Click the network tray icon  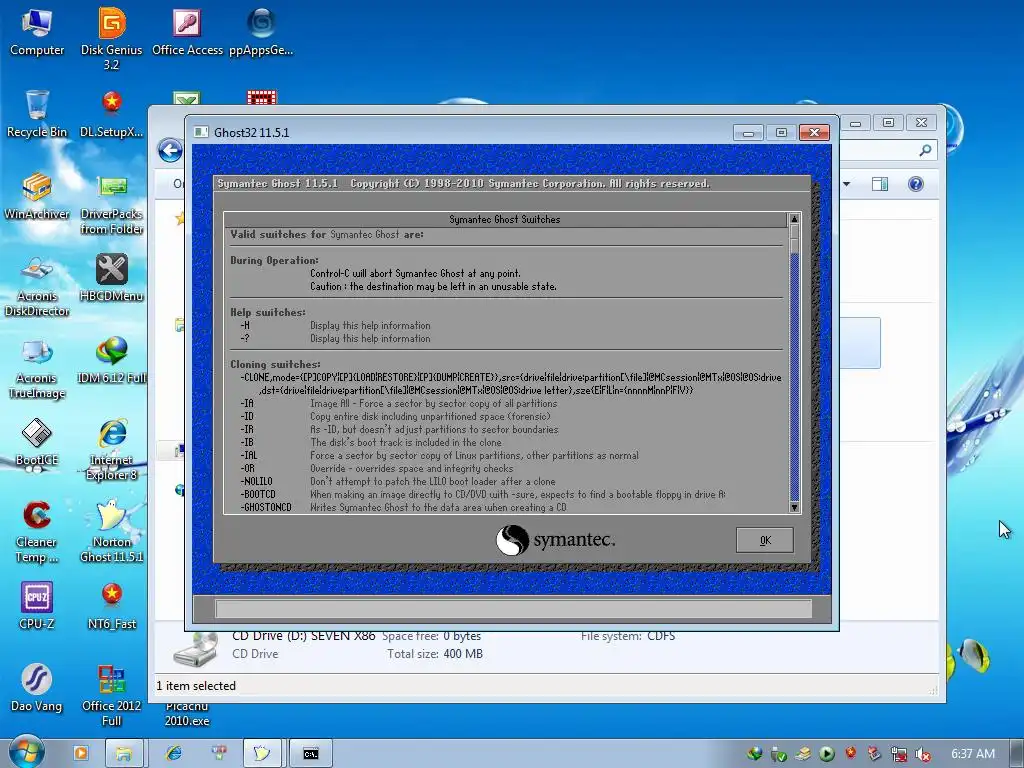click(899, 754)
